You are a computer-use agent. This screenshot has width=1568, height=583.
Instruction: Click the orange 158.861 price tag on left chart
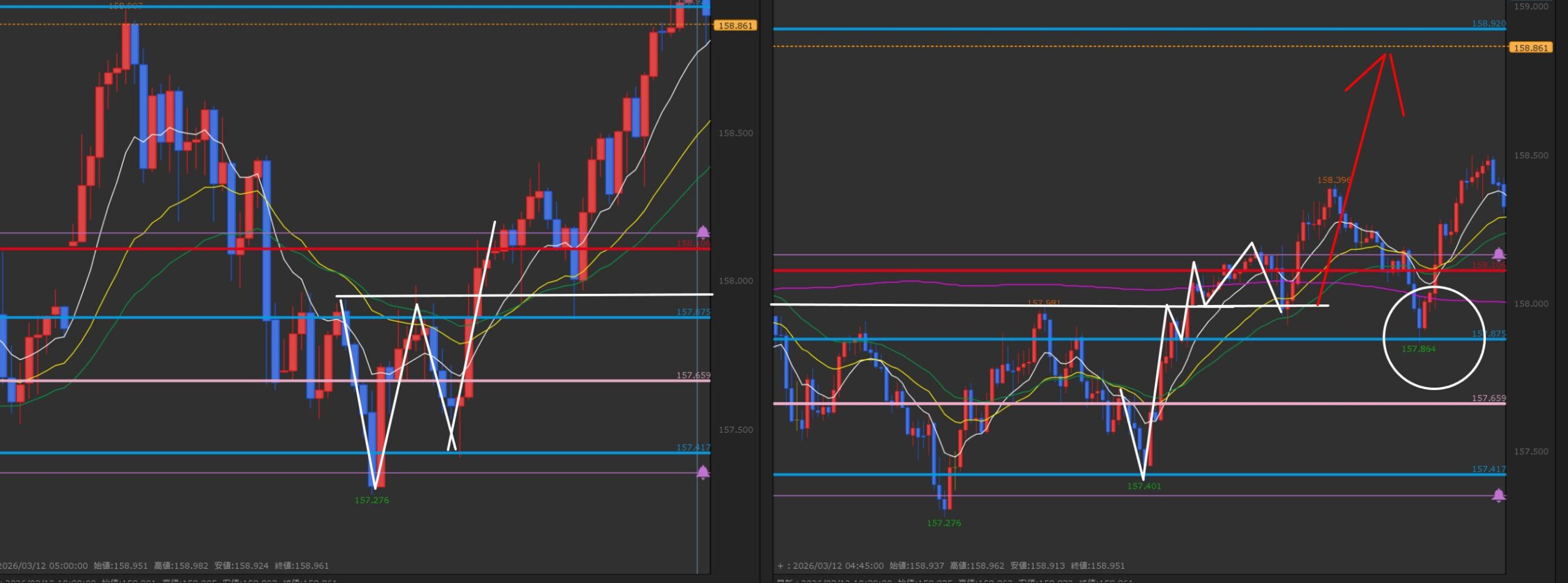[734, 26]
